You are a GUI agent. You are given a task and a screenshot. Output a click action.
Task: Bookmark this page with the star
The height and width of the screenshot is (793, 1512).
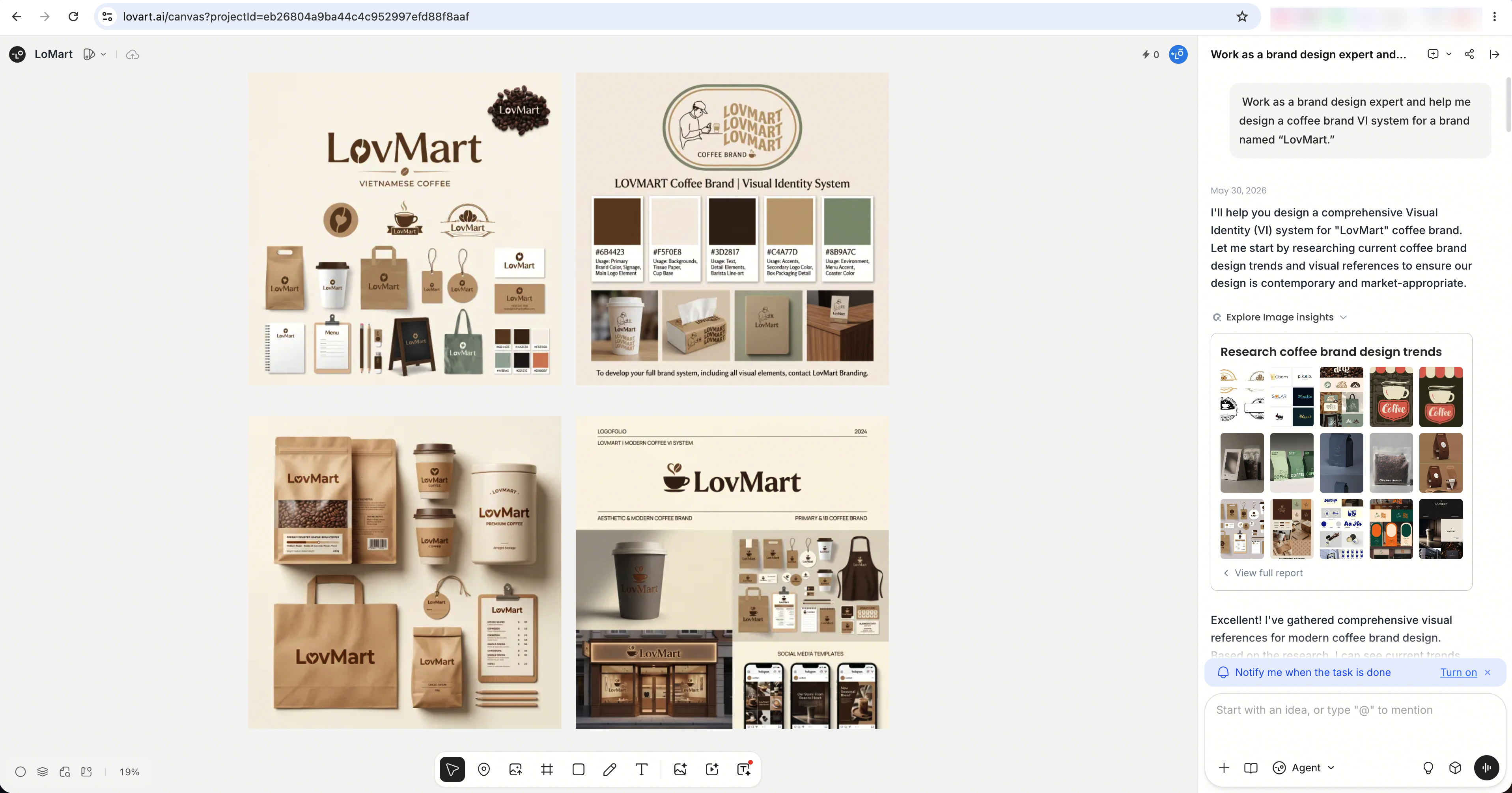point(1242,17)
